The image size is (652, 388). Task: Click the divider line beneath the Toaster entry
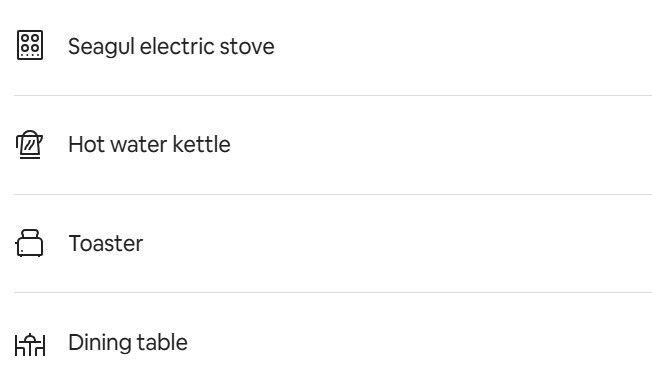333,293
